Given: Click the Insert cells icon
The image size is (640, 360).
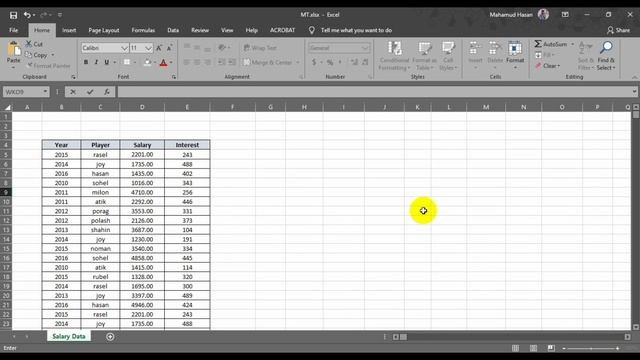Looking at the screenshot, I should [475, 49].
